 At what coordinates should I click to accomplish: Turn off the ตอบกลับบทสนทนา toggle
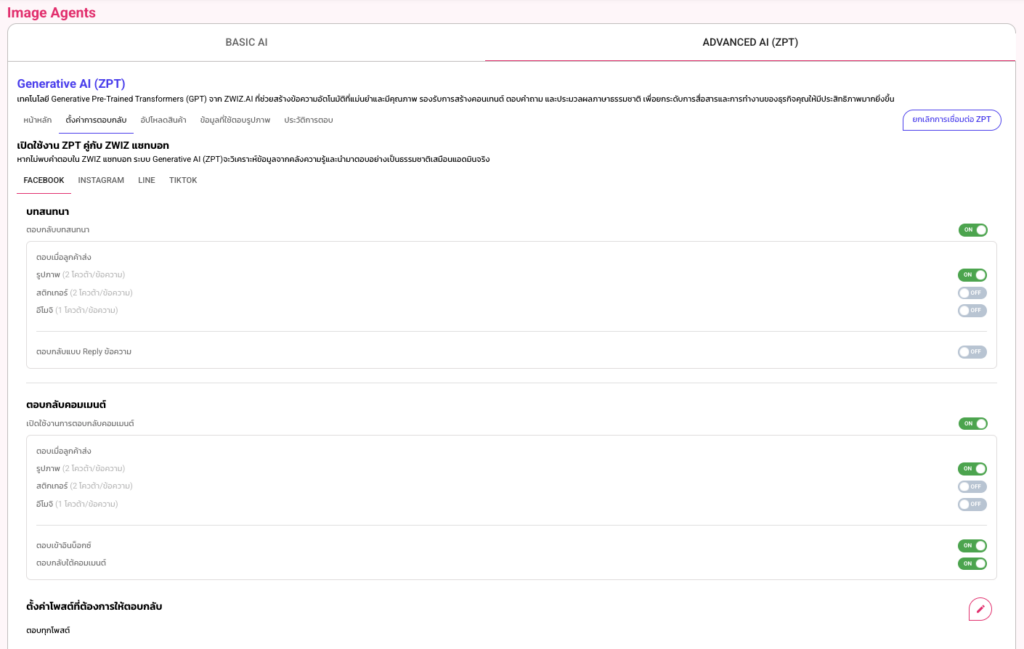pyautogui.click(x=972, y=230)
